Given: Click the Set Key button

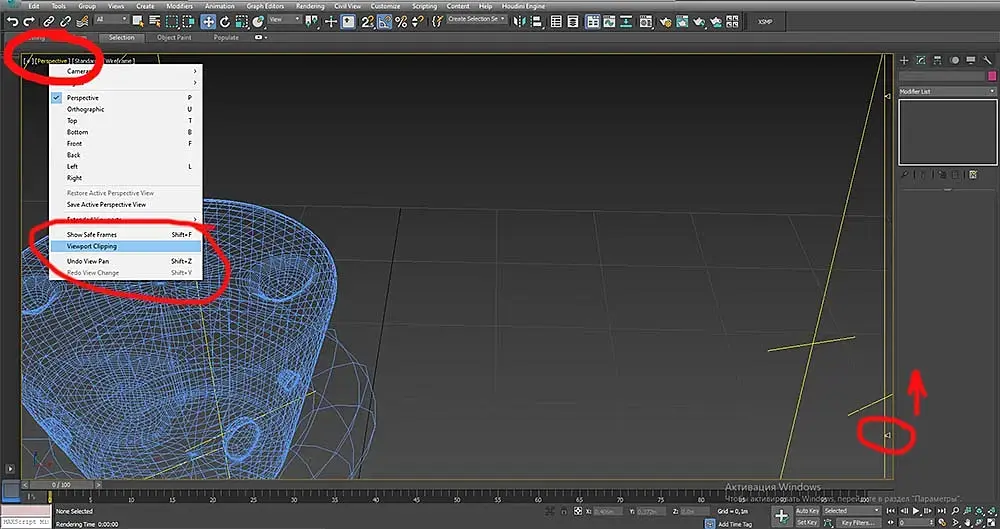Looking at the screenshot, I should (x=807, y=522).
